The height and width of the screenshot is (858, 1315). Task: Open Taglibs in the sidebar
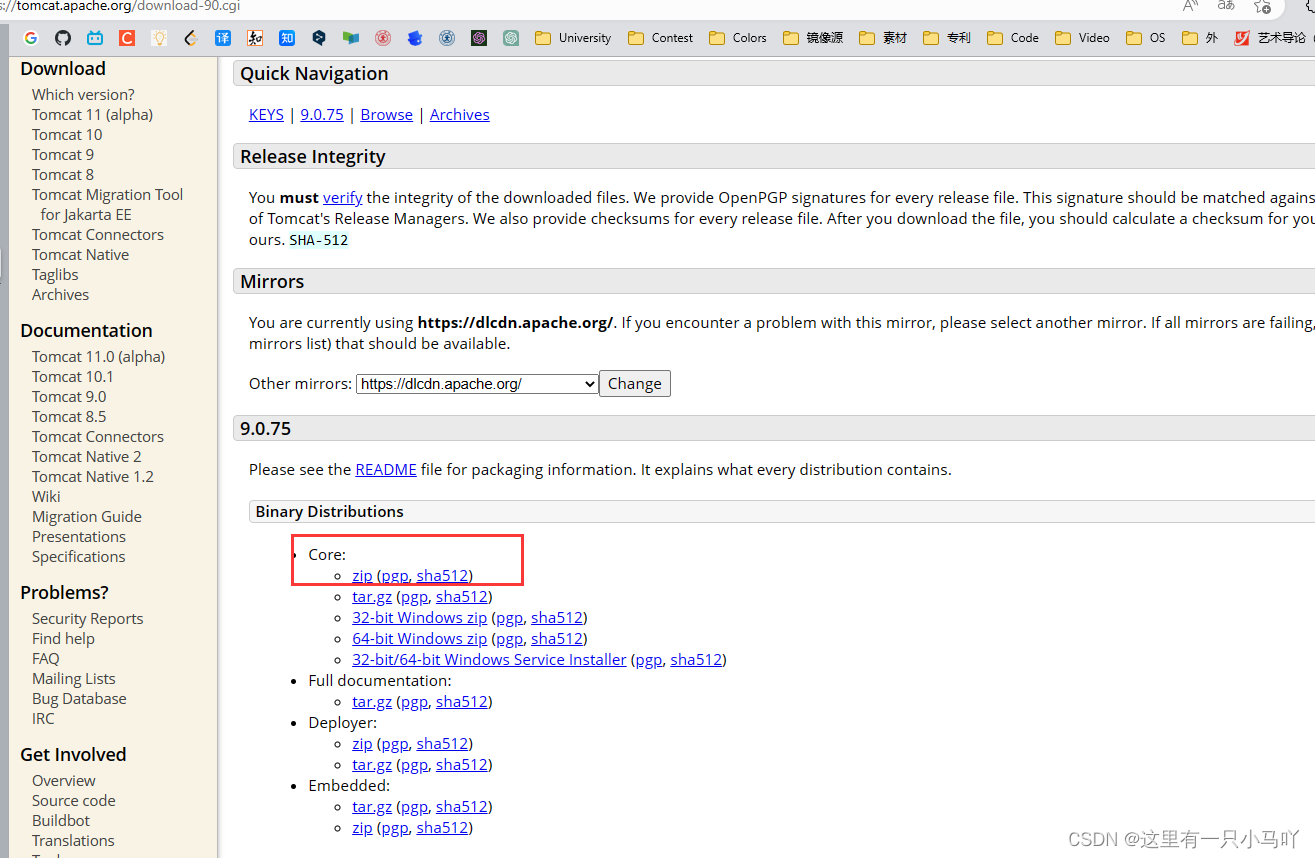click(55, 275)
